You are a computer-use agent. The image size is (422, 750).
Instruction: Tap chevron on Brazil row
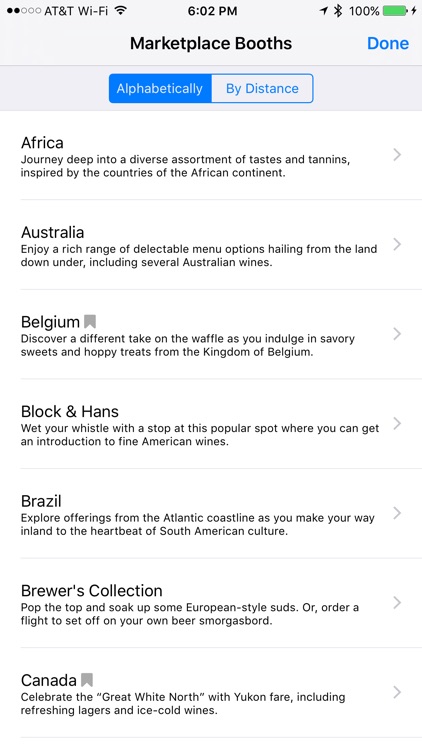click(x=397, y=513)
